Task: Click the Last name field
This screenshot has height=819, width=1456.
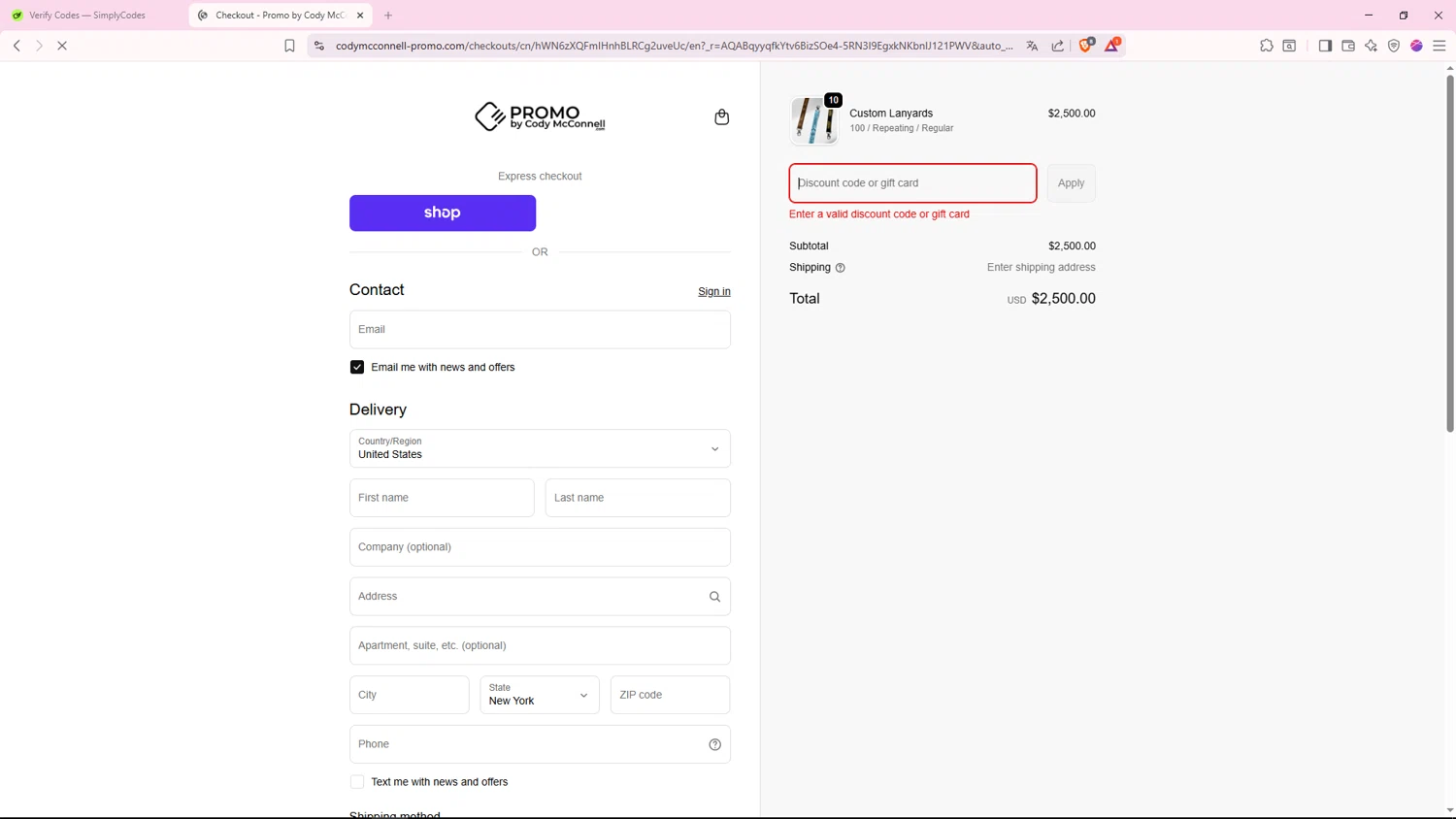Action: (638, 498)
